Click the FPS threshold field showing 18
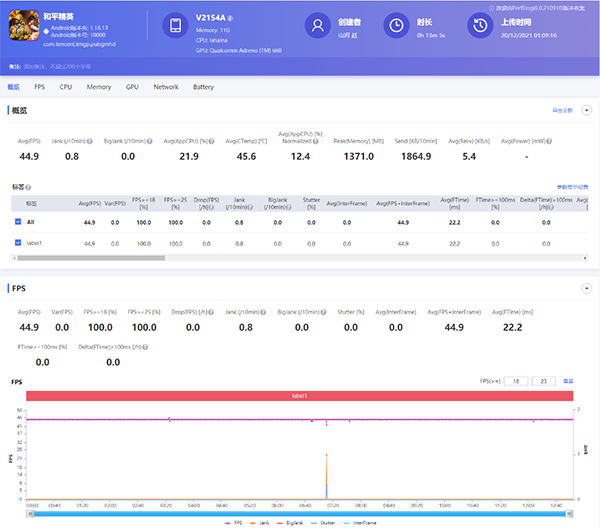 (x=517, y=381)
